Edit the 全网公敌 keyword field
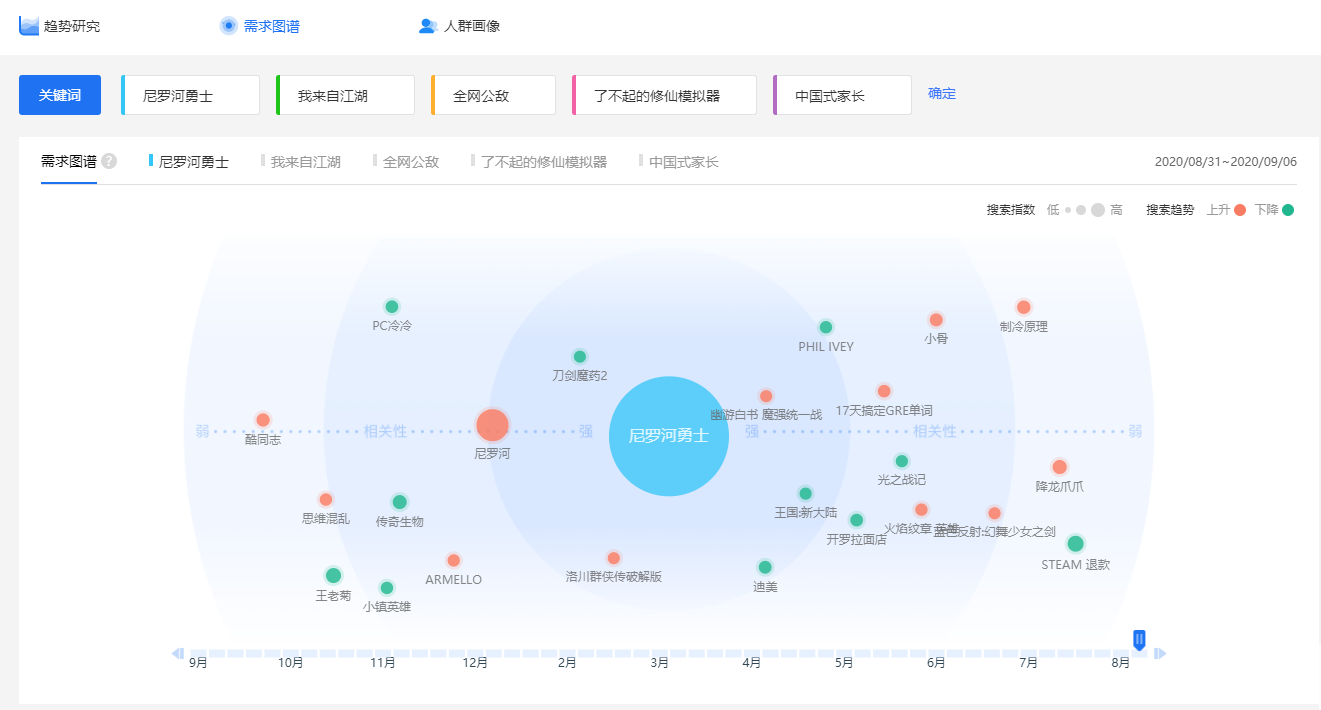 493,95
